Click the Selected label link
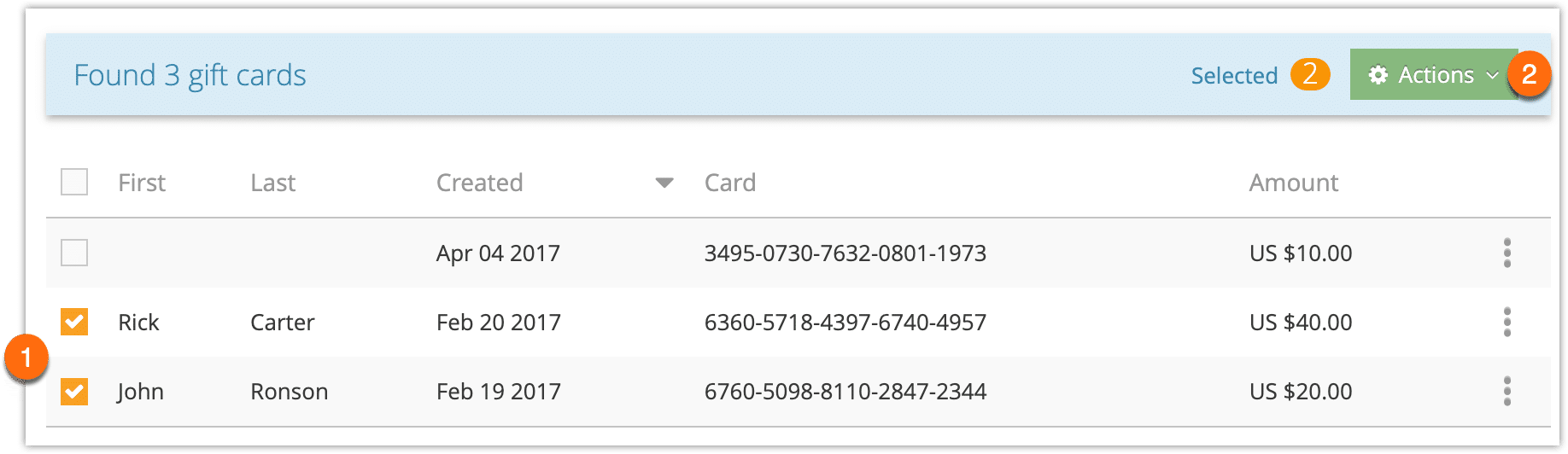 point(1234,76)
